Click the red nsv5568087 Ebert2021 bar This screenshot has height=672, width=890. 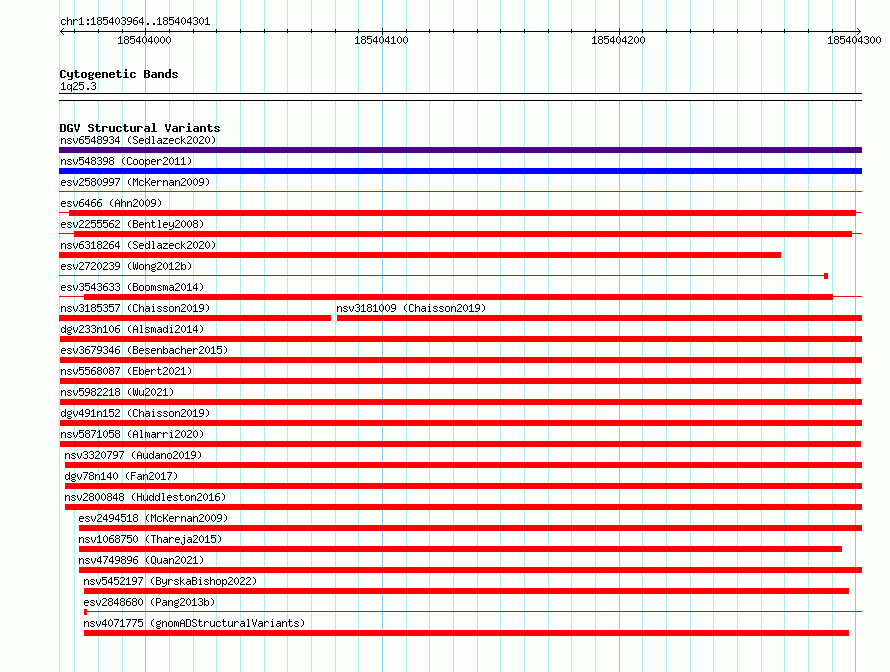tap(460, 381)
